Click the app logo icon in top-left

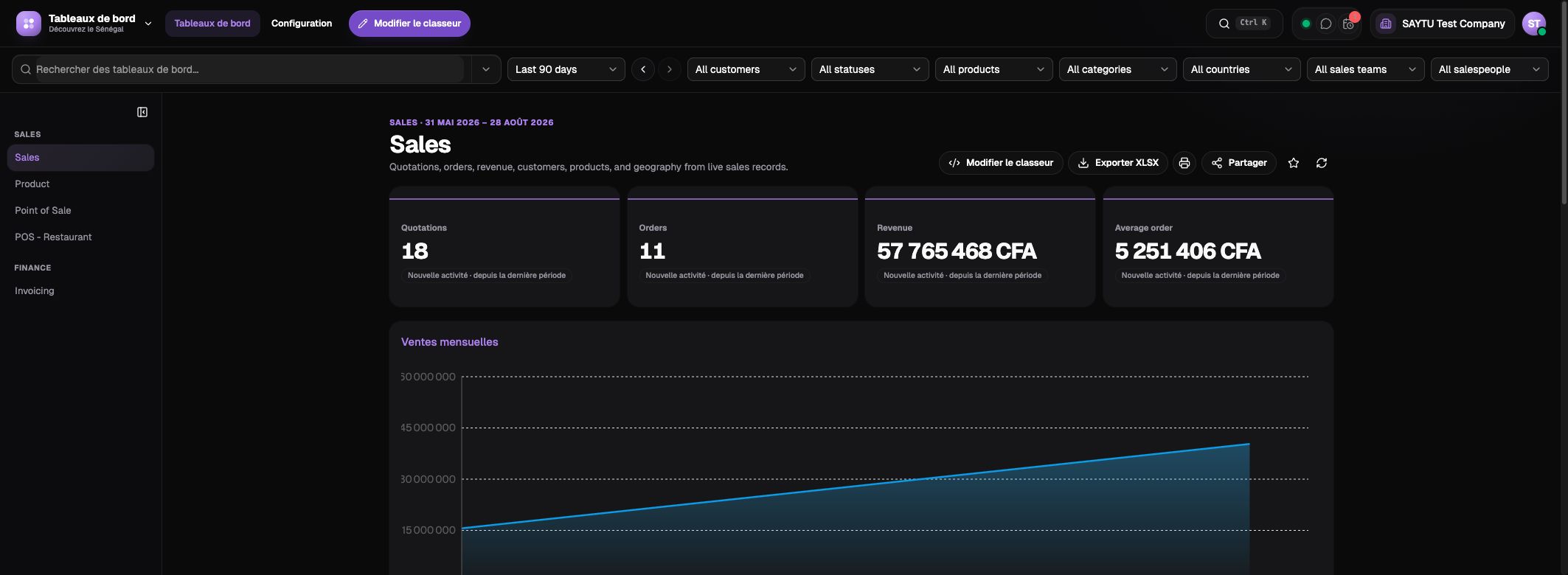click(x=29, y=24)
